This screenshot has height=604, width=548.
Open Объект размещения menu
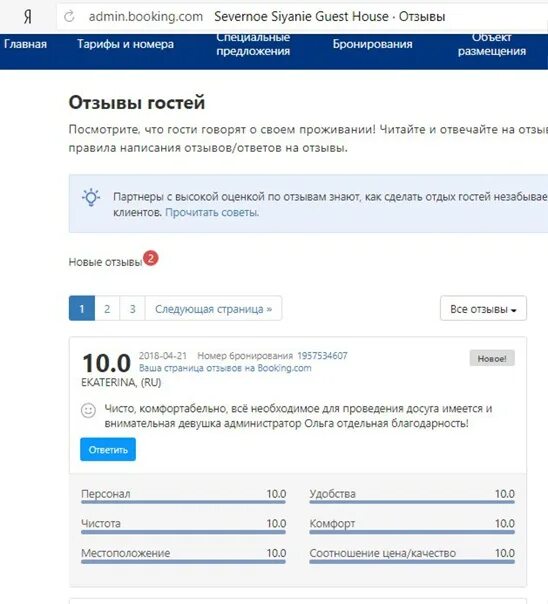(x=492, y=44)
